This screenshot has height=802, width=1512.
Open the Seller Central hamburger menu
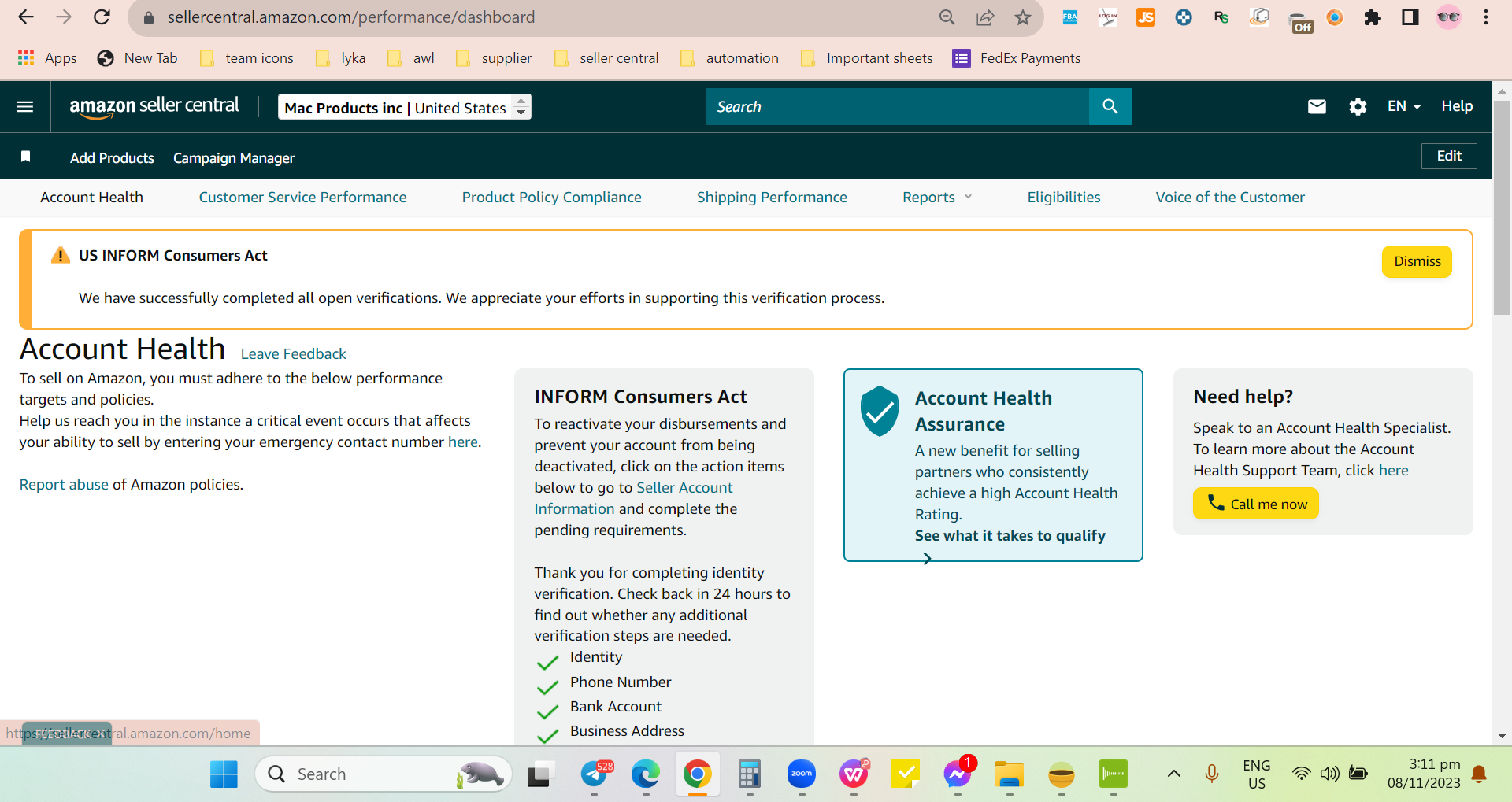(25, 106)
